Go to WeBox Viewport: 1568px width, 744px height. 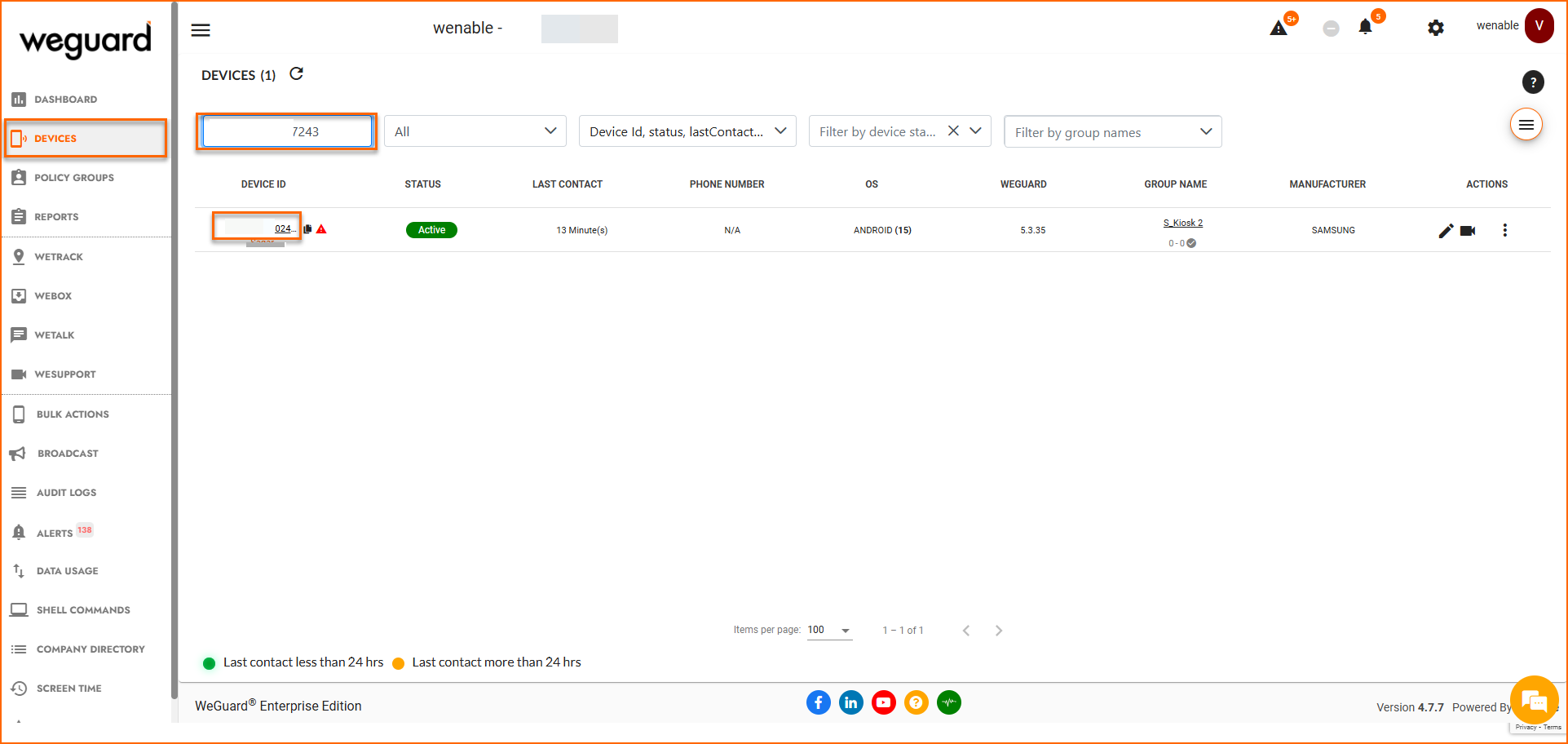point(53,296)
